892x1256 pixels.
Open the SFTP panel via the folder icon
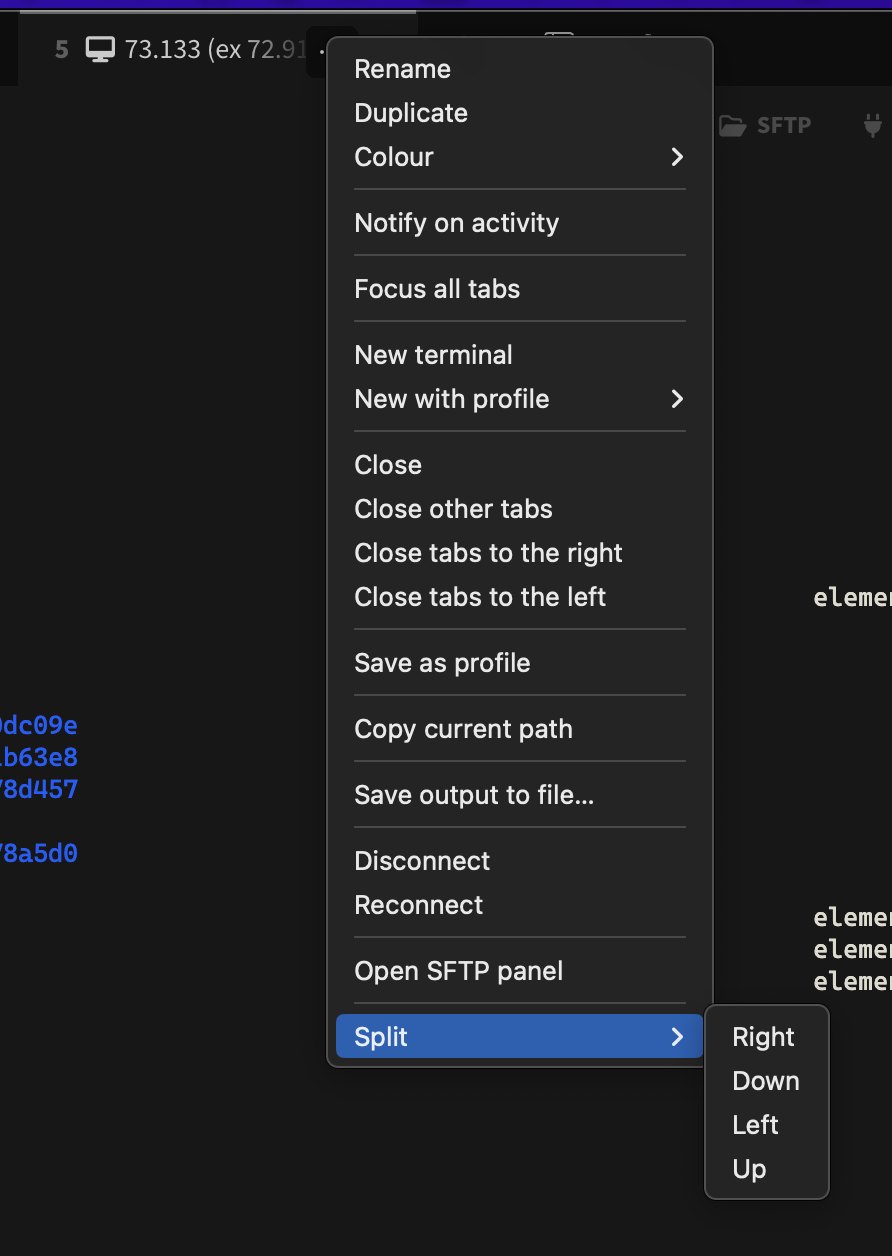point(733,124)
